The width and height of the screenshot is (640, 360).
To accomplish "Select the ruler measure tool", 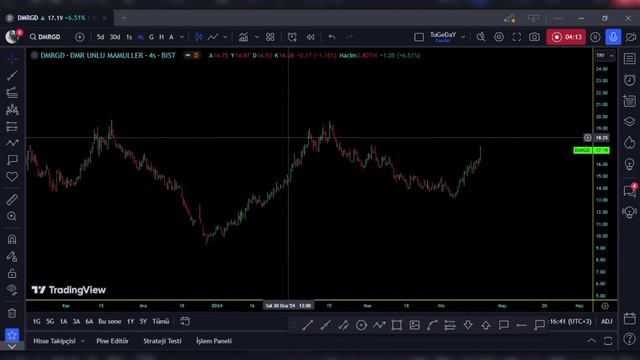I will tap(12, 200).
